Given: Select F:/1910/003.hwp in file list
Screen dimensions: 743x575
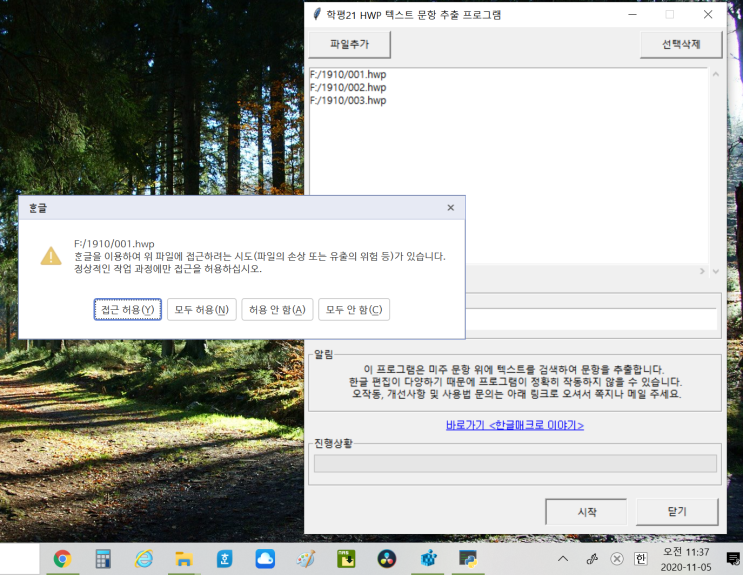Looking at the screenshot, I should pos(348,100).
